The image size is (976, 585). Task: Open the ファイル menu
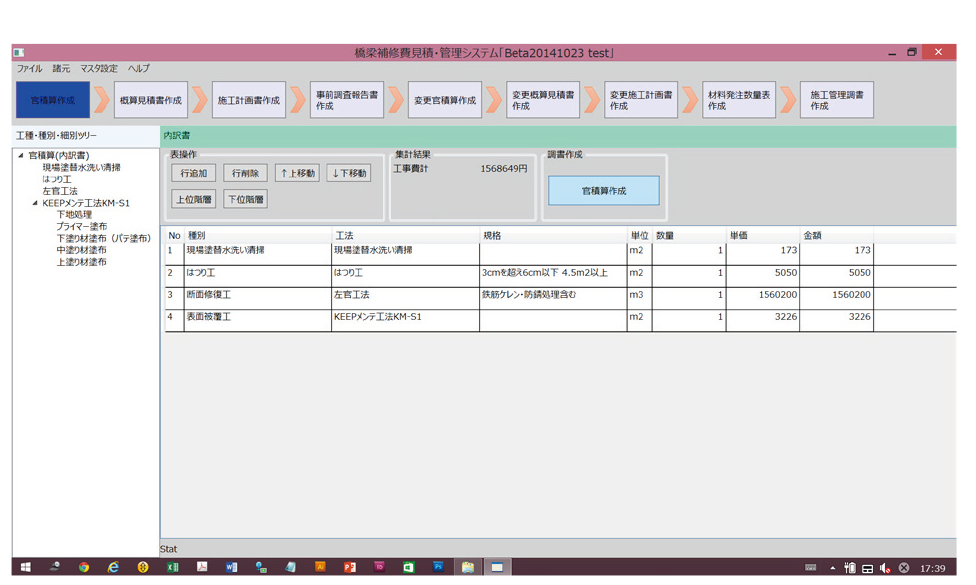[29, 69]
